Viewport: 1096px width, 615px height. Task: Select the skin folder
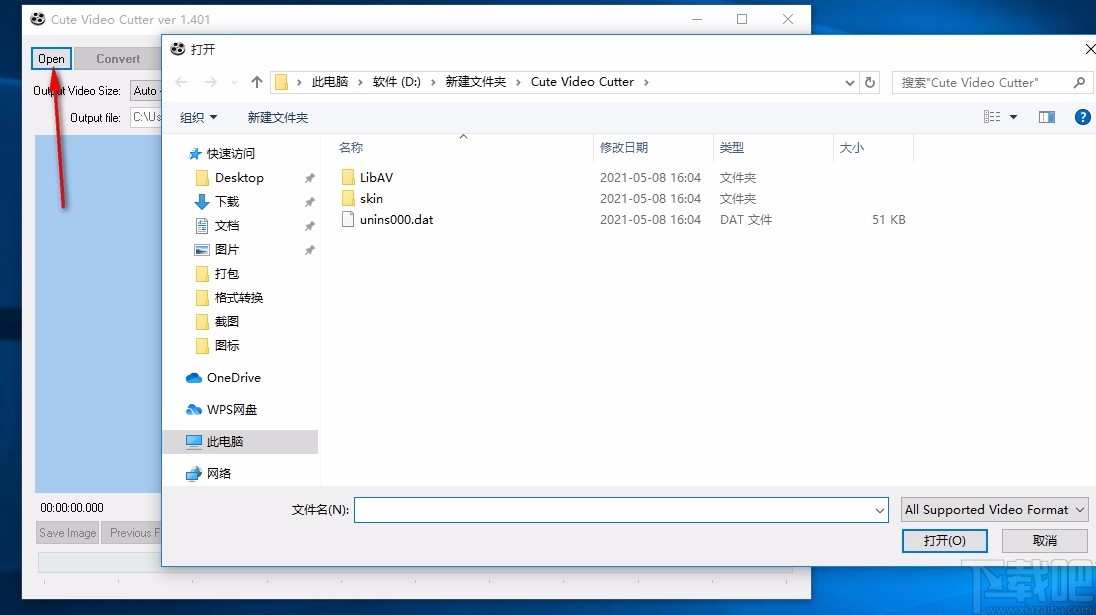point(363,198)
